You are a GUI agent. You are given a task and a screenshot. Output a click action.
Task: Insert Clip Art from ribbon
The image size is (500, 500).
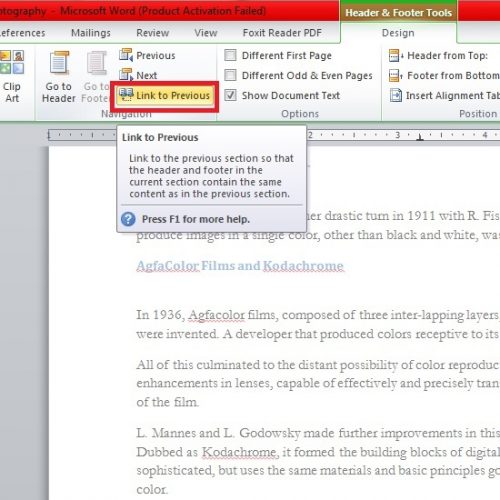coord(12,76)
